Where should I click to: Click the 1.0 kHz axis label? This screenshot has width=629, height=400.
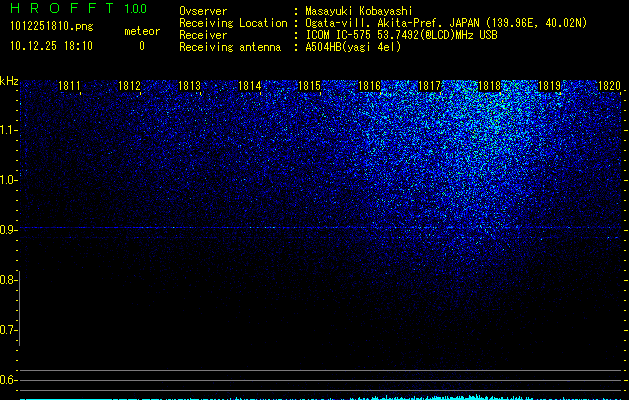(7, 180)
